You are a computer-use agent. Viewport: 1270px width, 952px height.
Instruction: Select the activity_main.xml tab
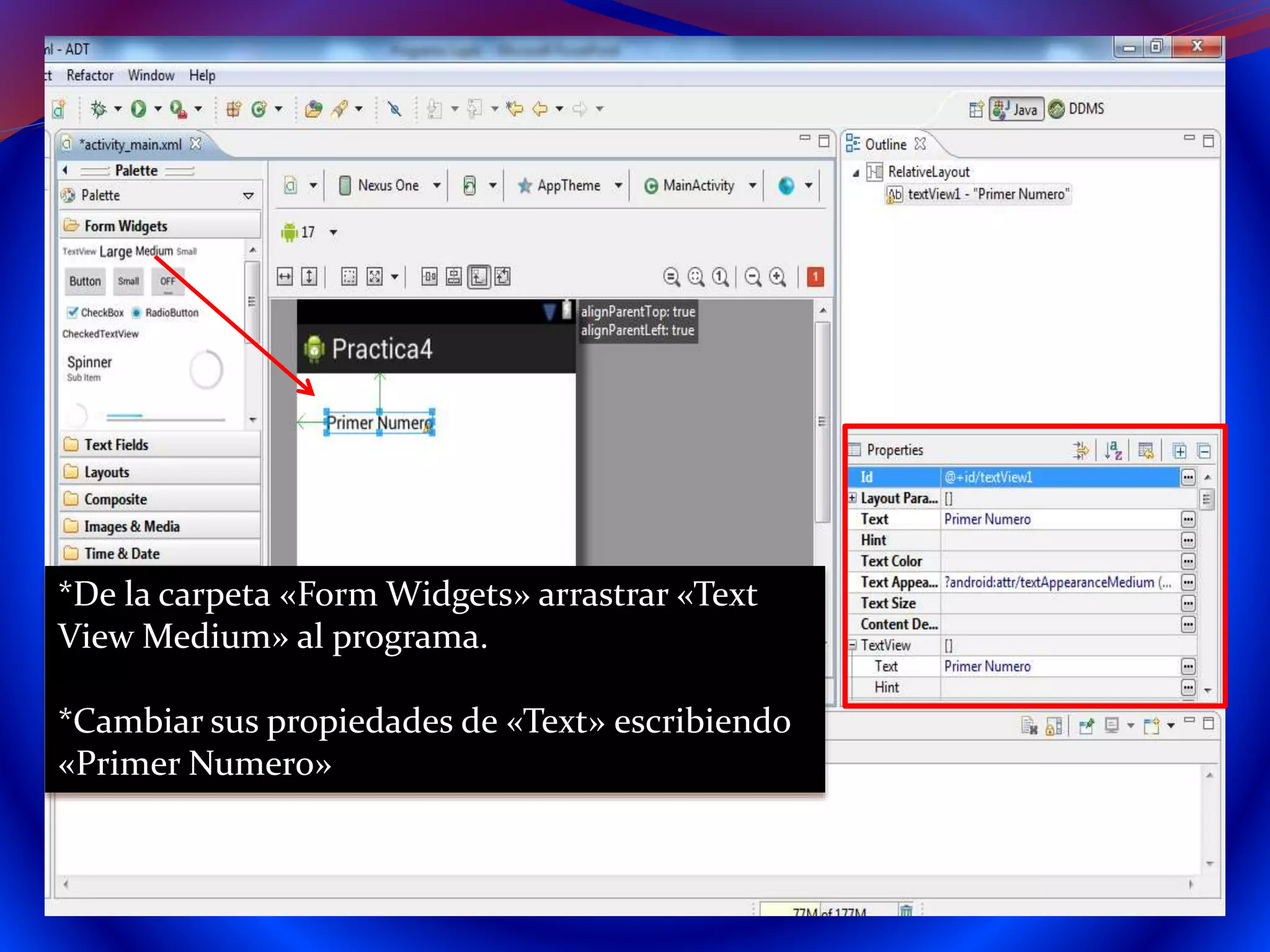click(x=130, y=144)
